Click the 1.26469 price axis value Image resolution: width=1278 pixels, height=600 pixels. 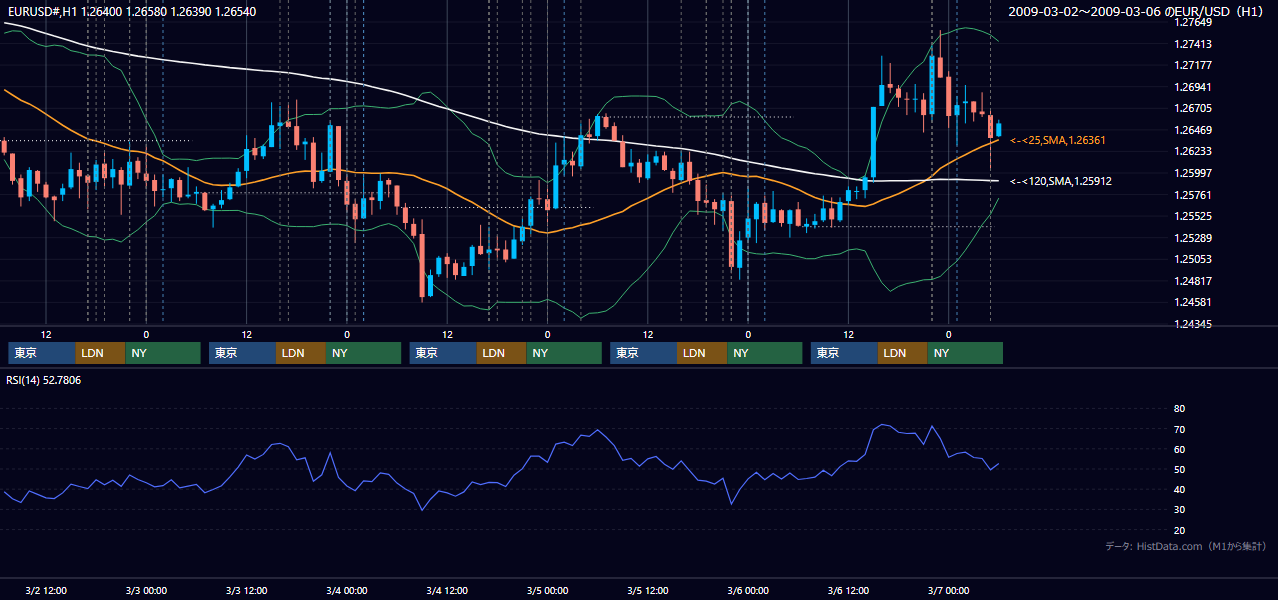coord(1193,130)
